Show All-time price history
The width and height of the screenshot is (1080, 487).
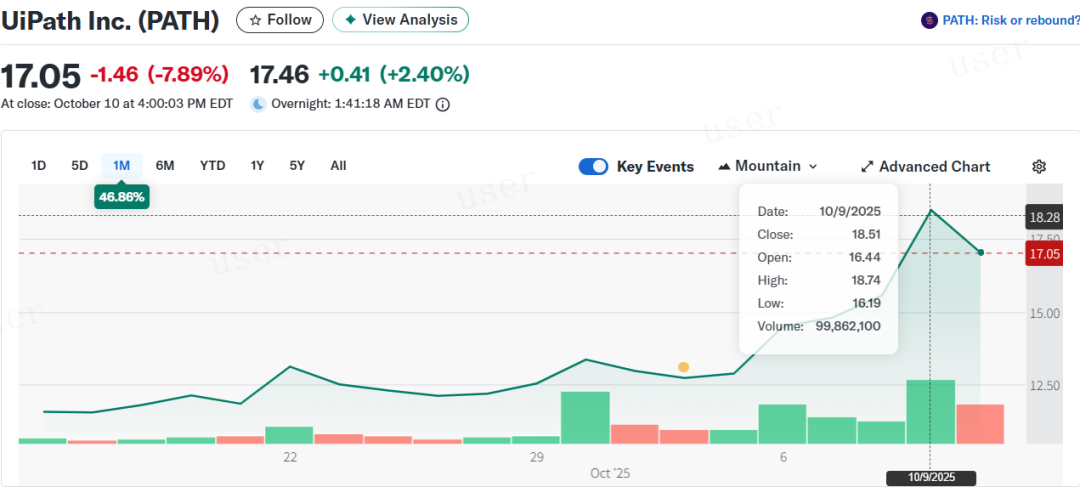(338, 166)
